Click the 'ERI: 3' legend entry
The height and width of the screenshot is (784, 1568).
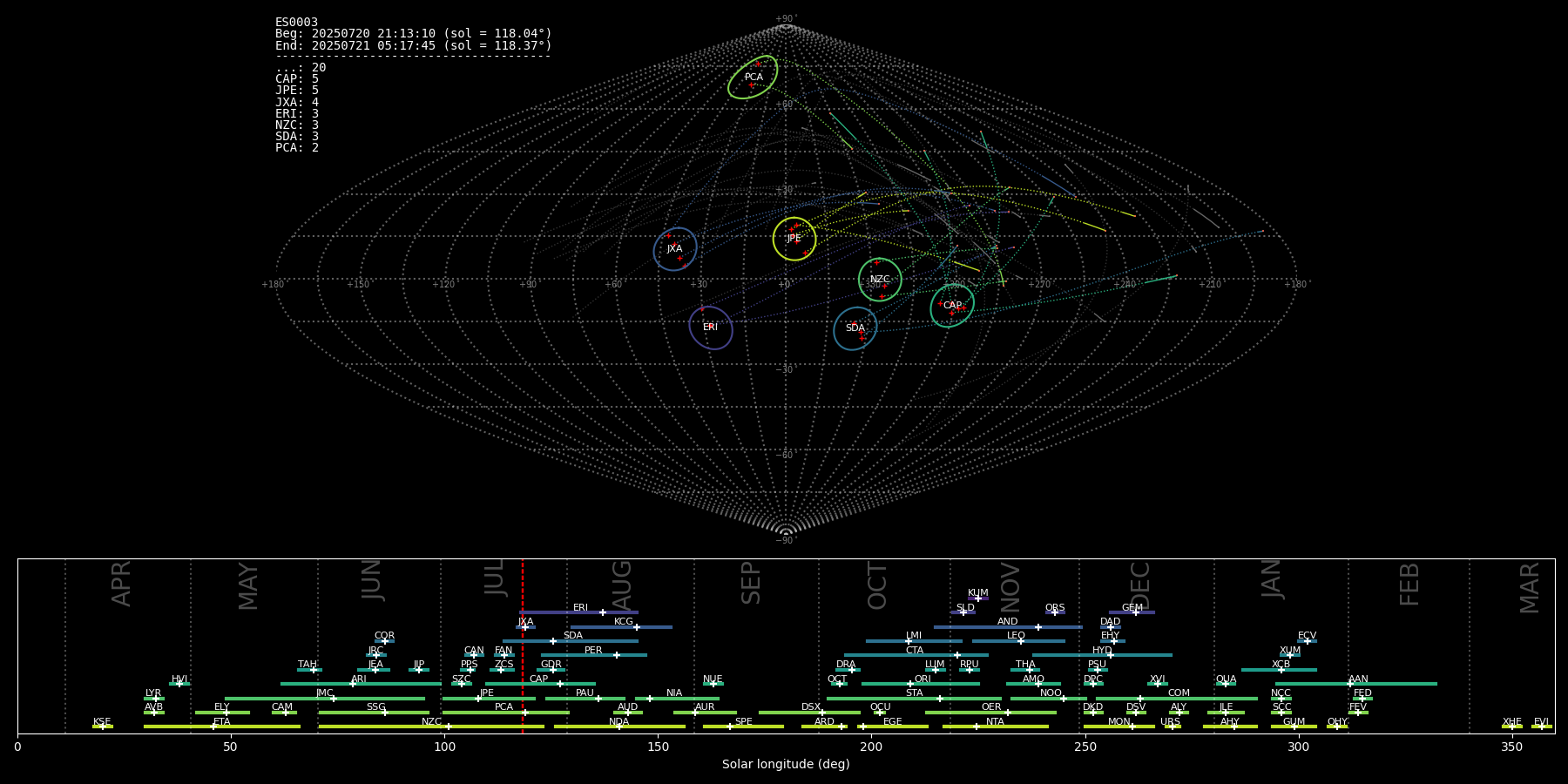(297, 113)
